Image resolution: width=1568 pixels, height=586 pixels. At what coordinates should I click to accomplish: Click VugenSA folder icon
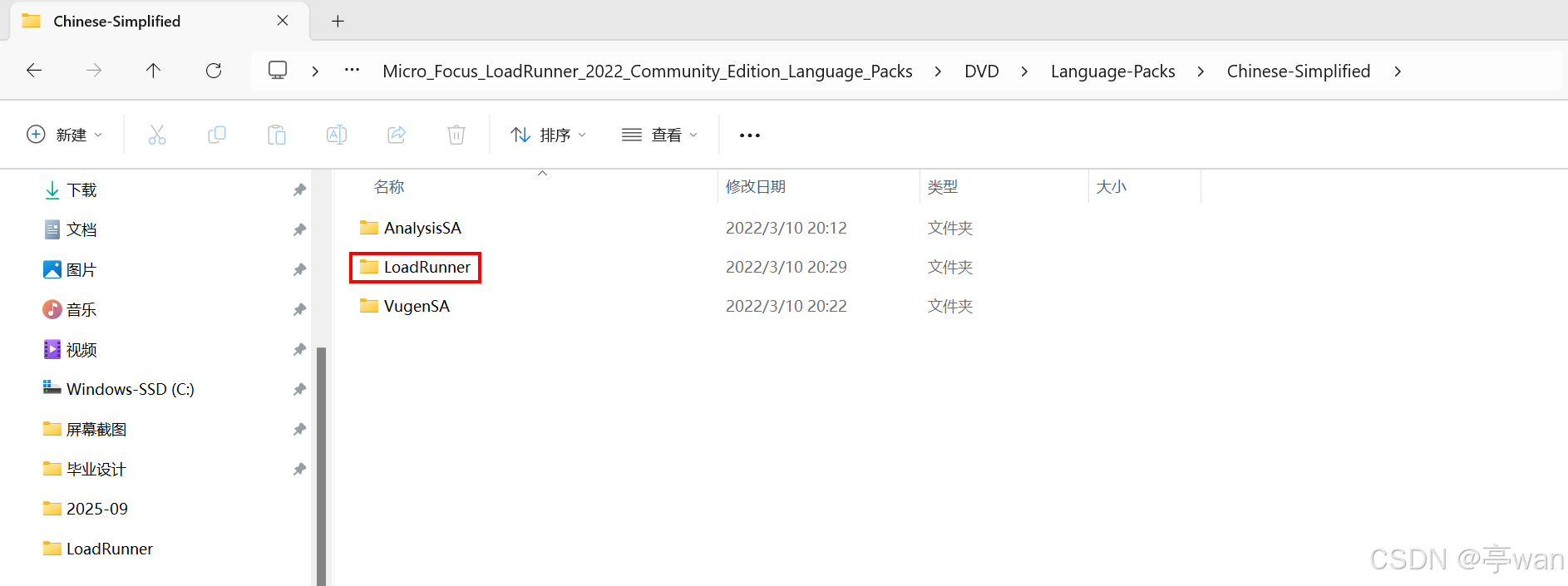pyautogui.click(x=368, y=305)
